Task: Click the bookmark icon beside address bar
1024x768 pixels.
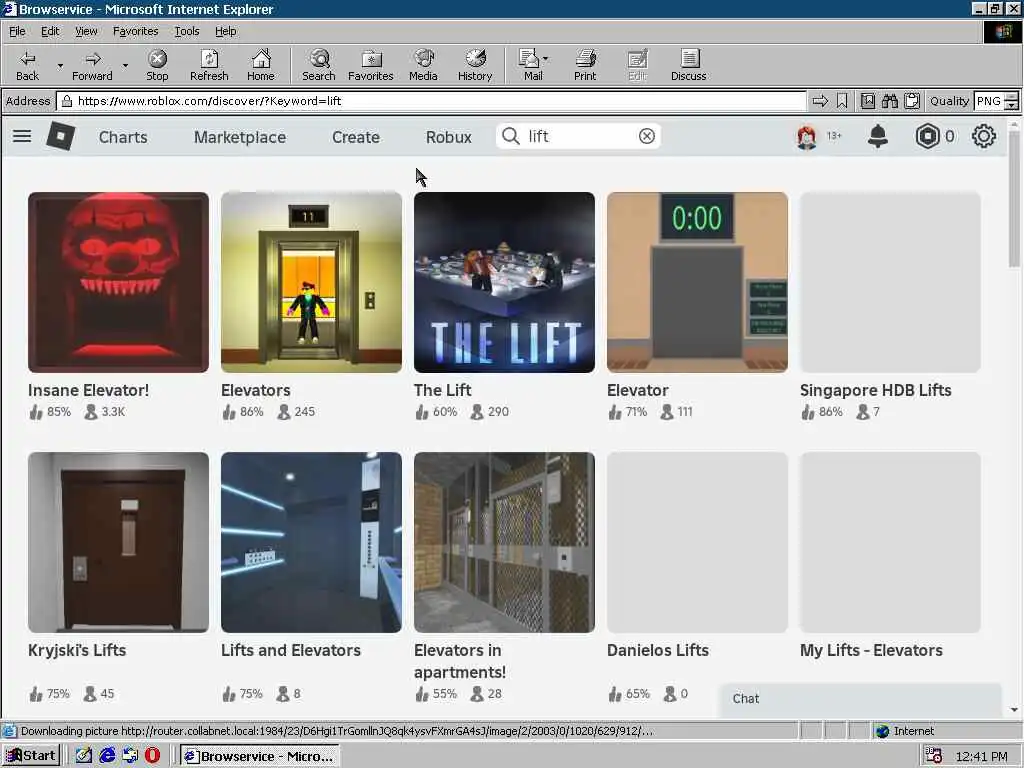Action: point(842,101)
